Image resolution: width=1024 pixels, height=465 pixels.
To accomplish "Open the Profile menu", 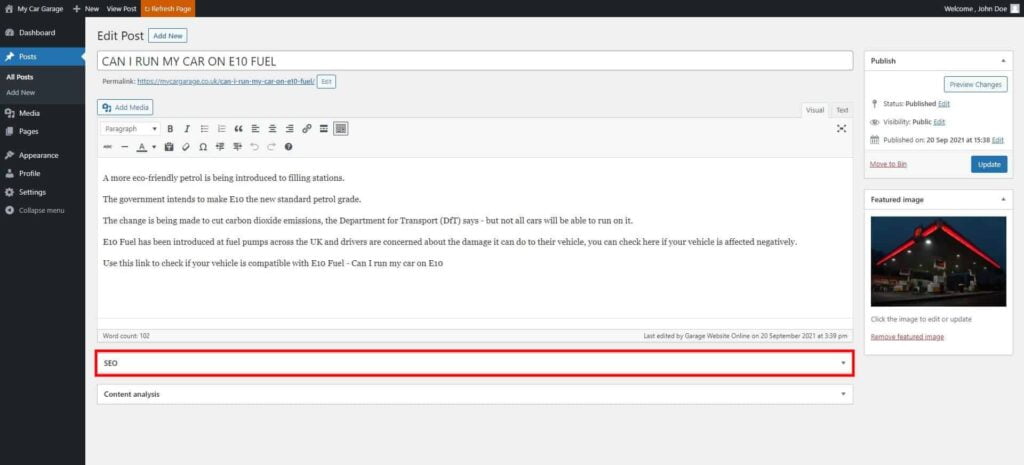I will (x=42, y=174).
